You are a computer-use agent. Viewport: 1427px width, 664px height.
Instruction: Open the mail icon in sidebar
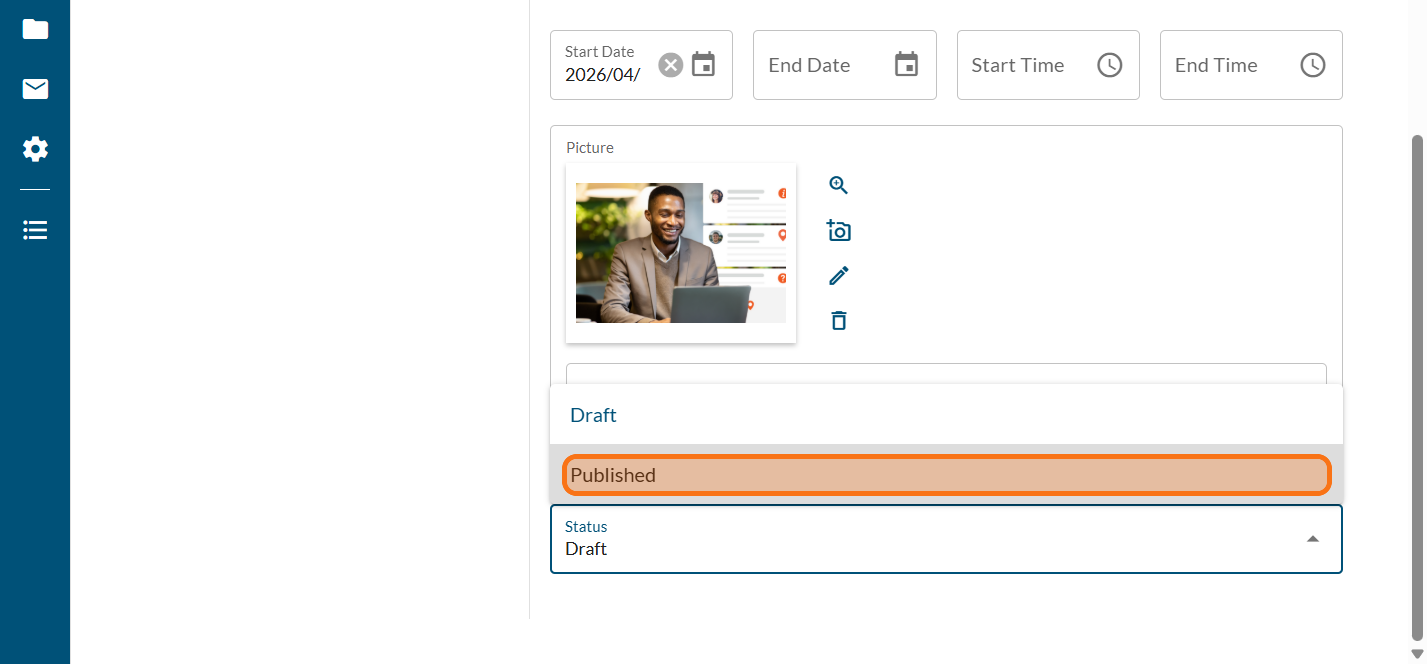pyautogui.click(x=35, y=89)
